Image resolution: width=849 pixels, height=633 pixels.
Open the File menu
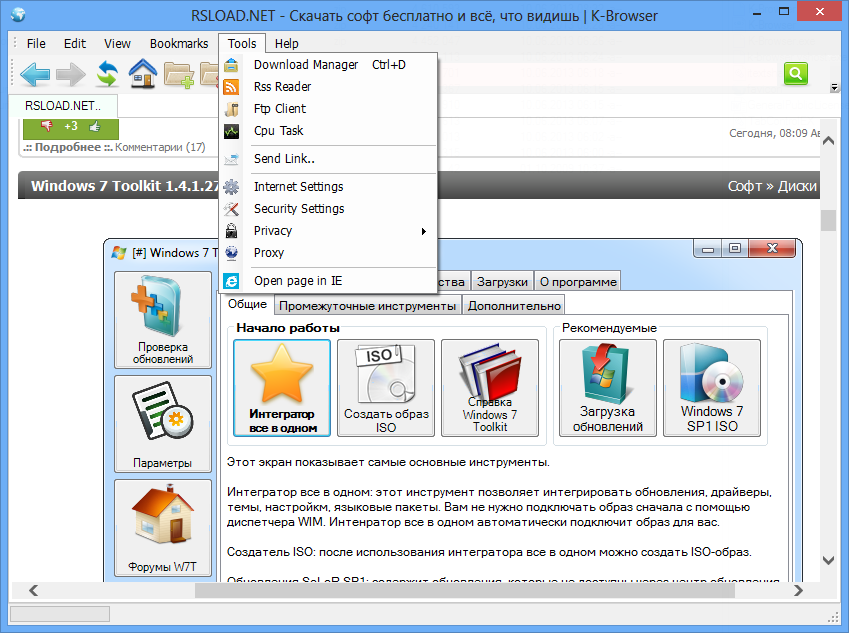point(36,43)
